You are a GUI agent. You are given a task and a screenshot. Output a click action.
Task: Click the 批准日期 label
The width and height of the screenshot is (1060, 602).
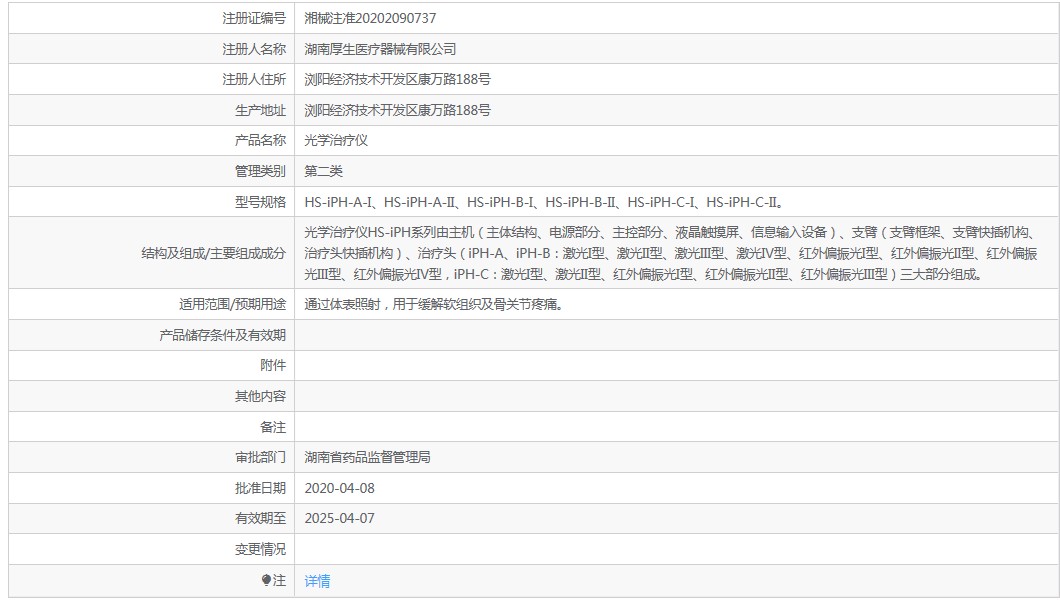tap(260, 488)
